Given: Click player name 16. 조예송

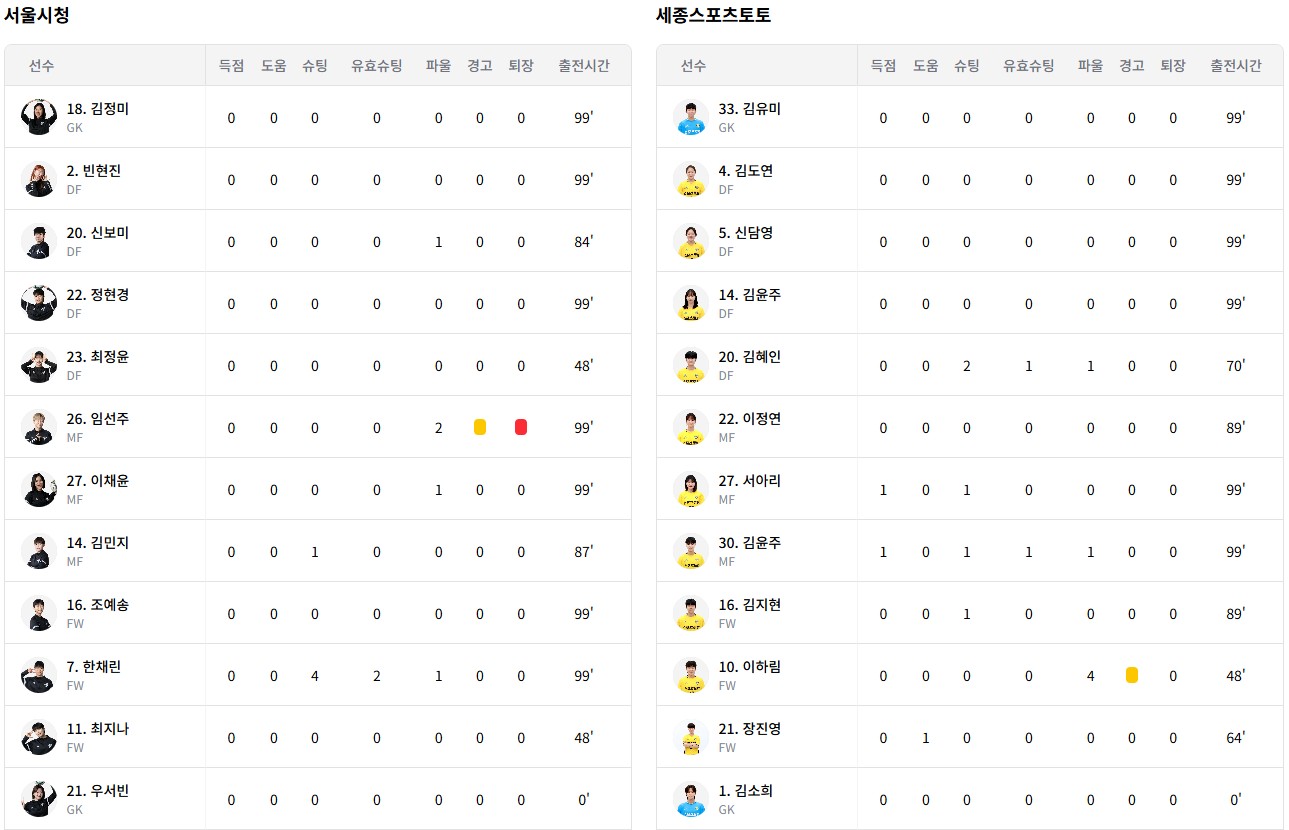Looking at the screenshot, I should pyautogui.click(x=97, y=605).
